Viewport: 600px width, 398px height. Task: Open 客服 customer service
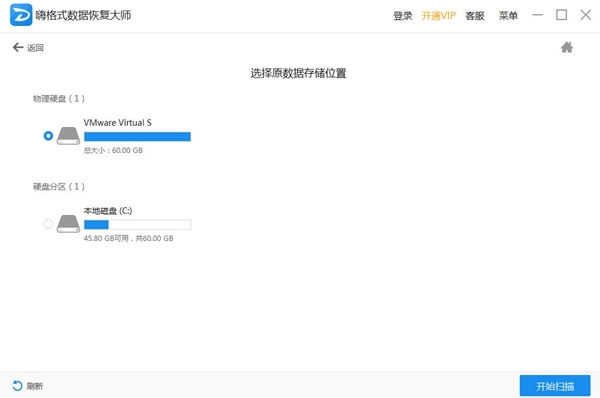[474, 16]
